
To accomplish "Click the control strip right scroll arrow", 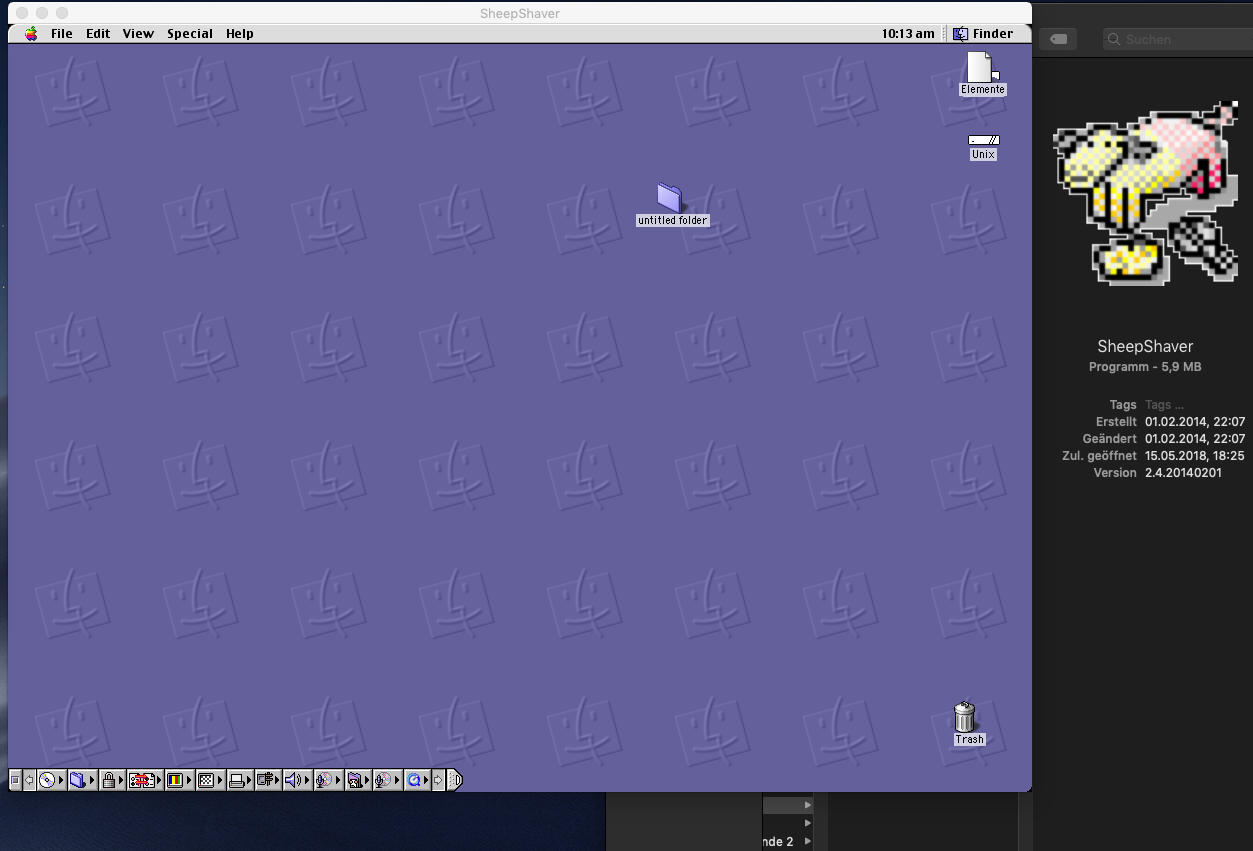I will (x=438, y=780).
